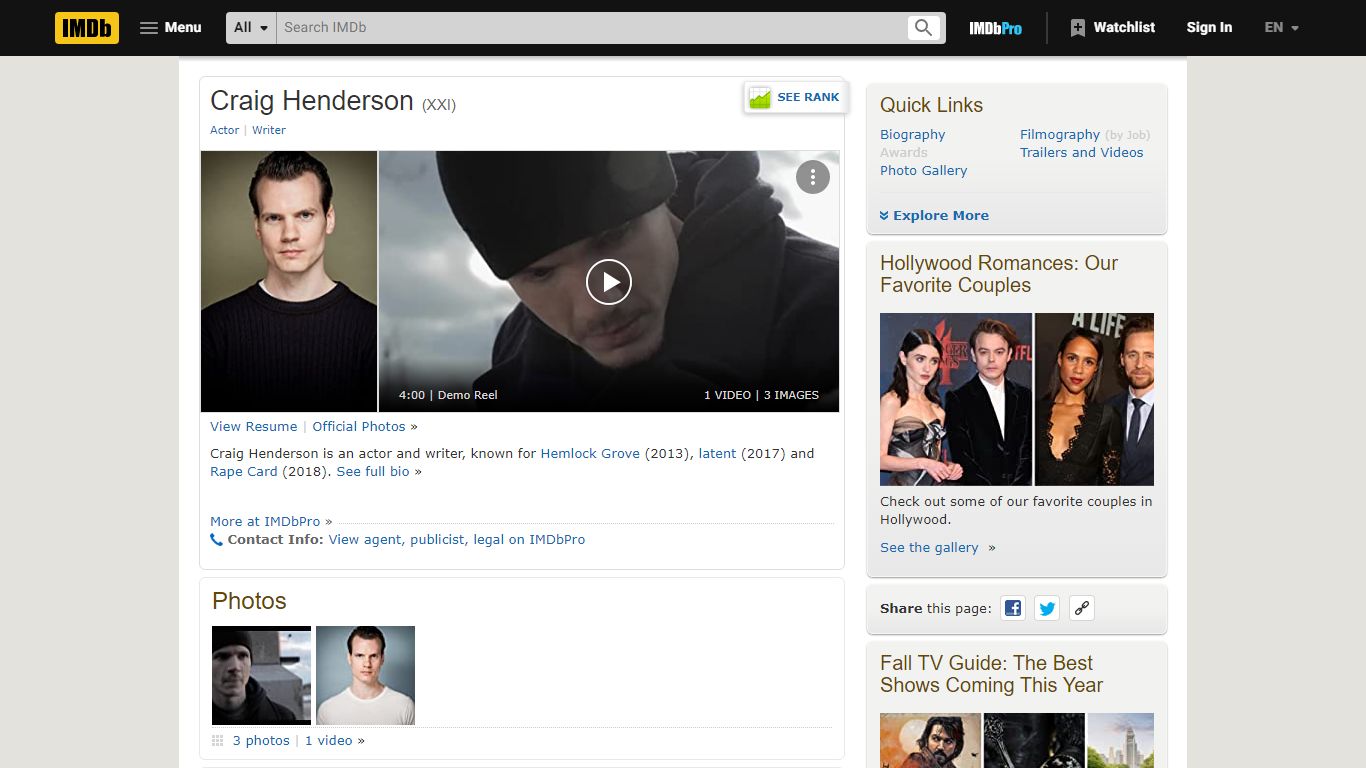Open Photo Gallery quick link
This screenshot has width=1366, height=768.
pos(923,170)
